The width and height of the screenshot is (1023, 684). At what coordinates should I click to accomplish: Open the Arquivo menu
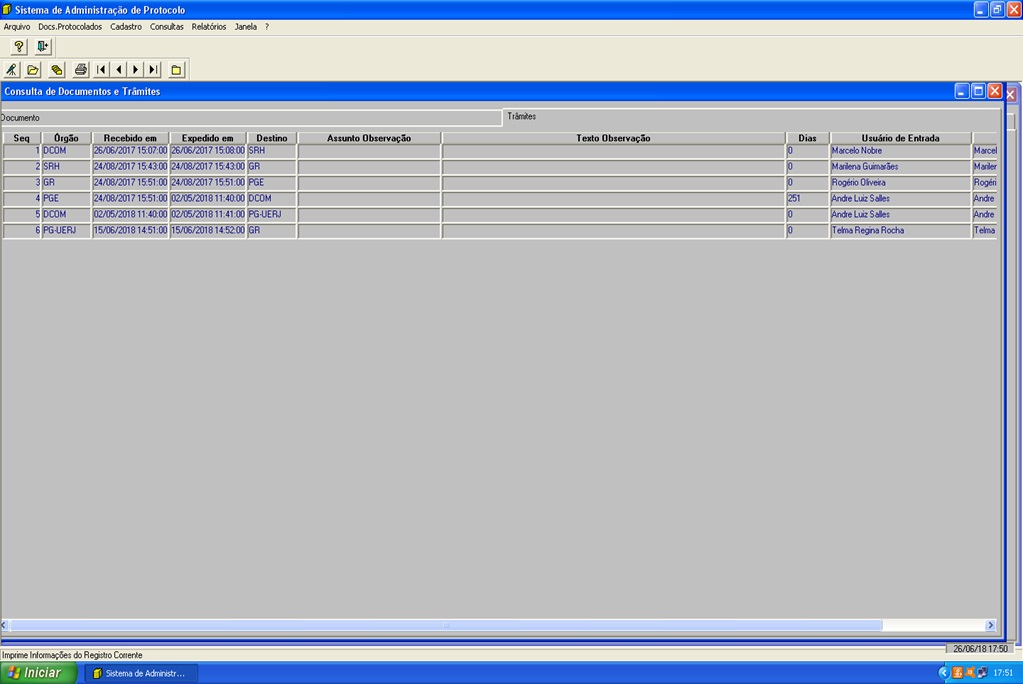[17, 27]
